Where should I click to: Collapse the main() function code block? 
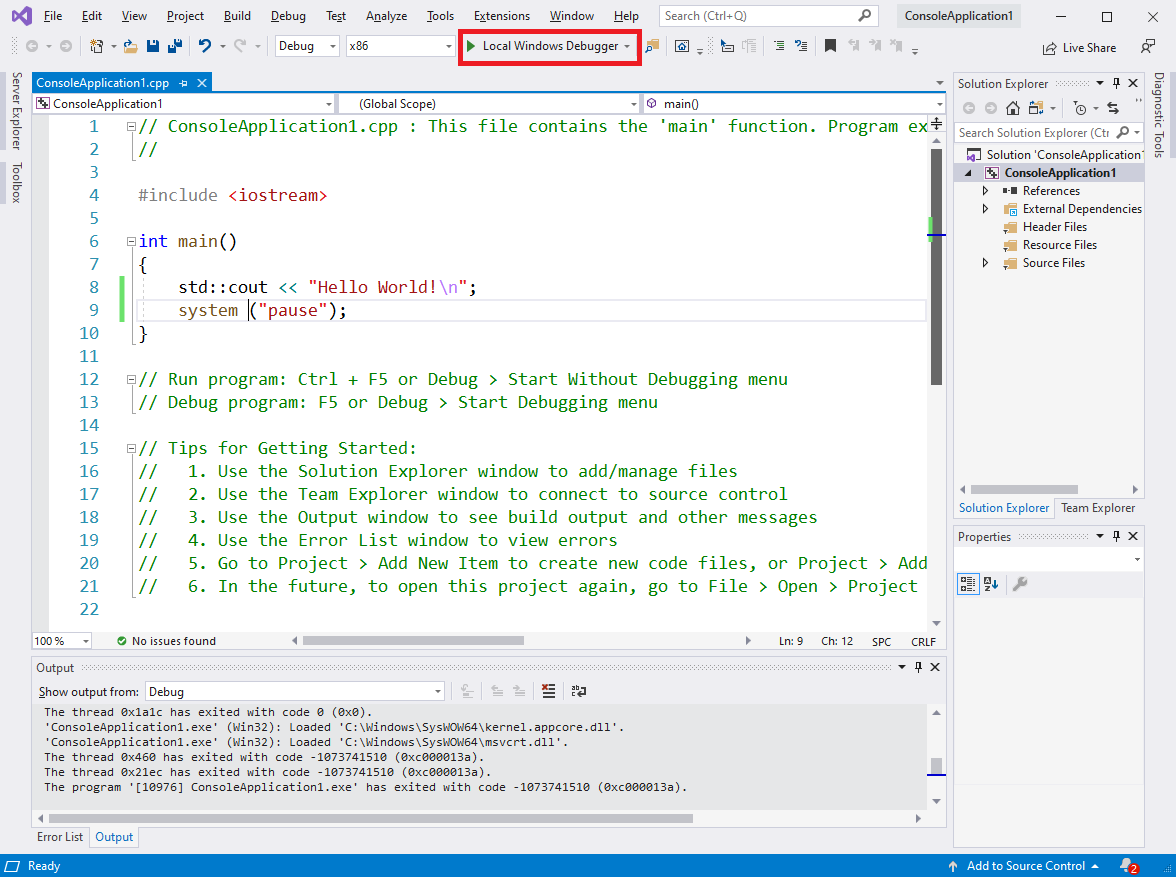pos(131,242)
